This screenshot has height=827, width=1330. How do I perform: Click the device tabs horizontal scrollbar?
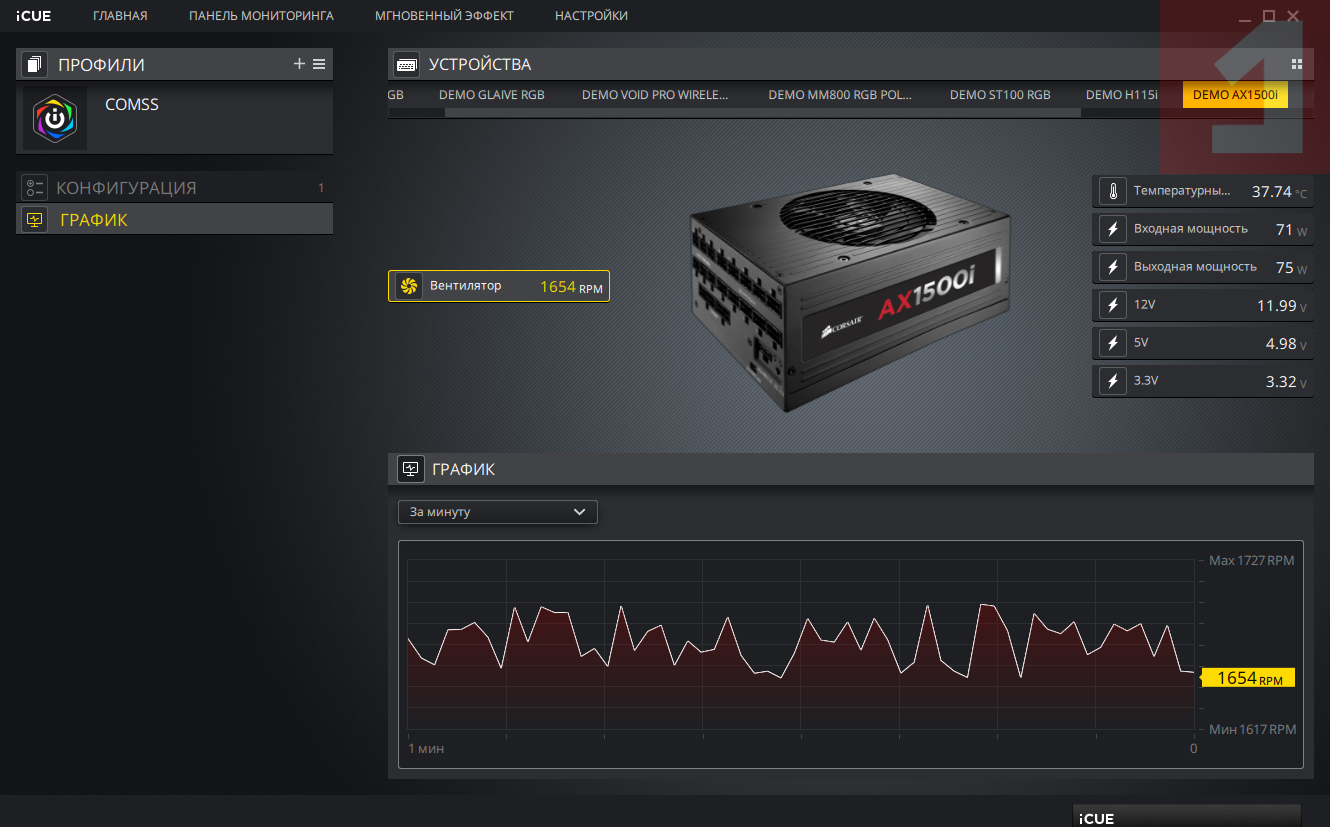pyautogui.click(x=762, y=113)
